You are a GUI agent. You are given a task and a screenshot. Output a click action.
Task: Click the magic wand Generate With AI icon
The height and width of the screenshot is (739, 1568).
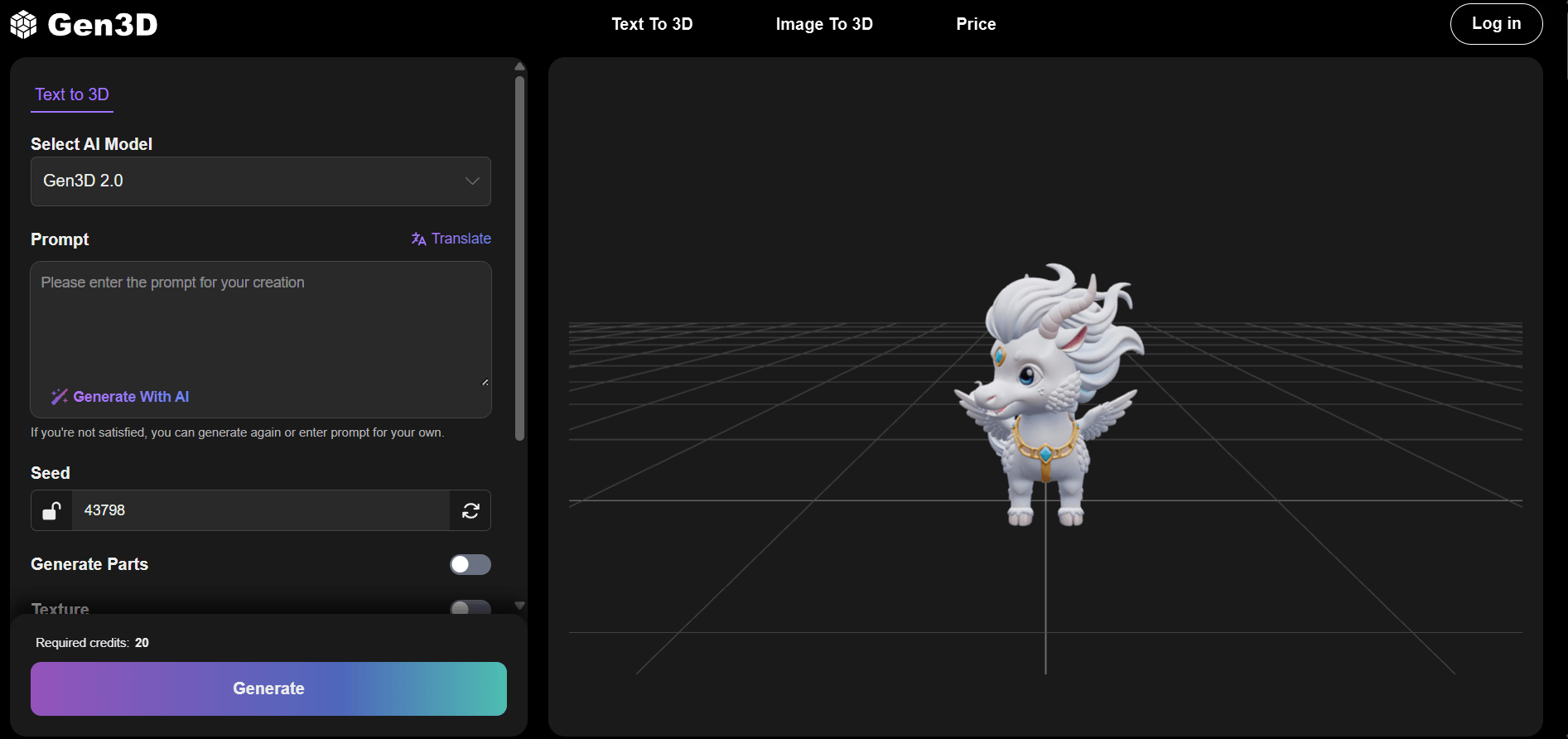(x=59, y=397)
